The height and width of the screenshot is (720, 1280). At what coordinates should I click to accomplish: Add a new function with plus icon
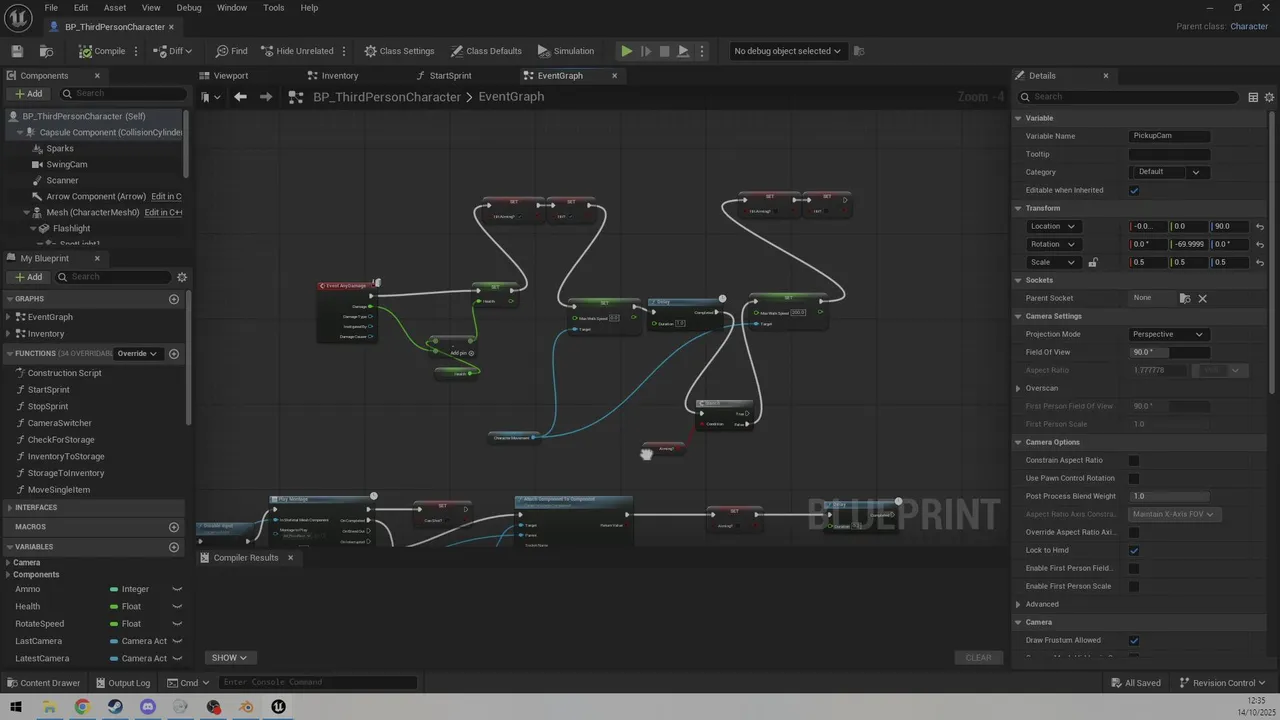click(174, 353)
